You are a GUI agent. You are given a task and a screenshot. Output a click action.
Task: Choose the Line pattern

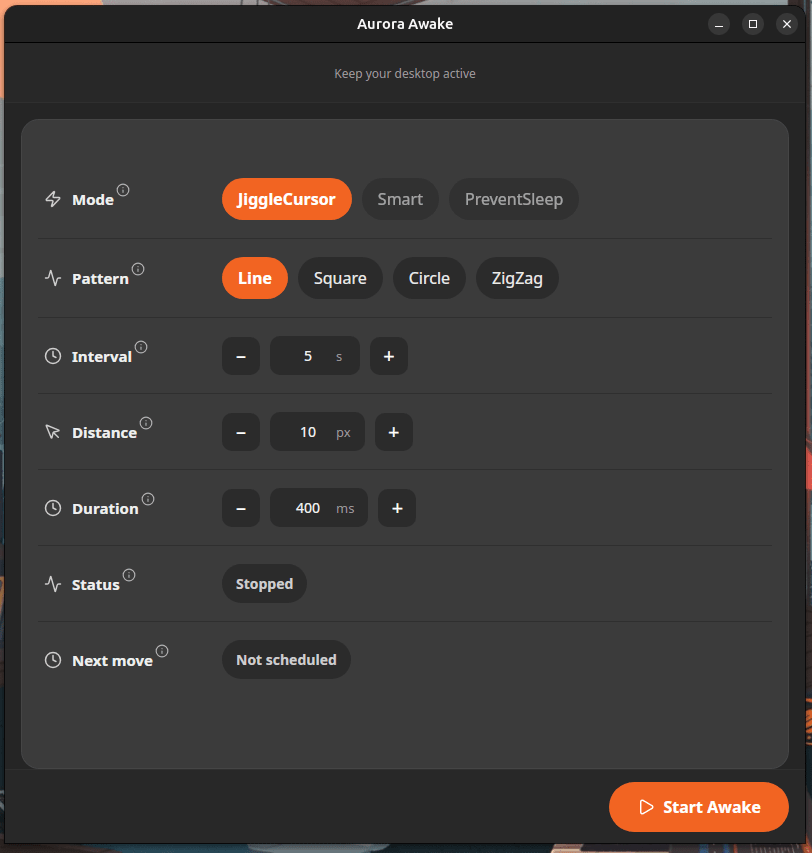pyautogui.click(x=255, y=278)
